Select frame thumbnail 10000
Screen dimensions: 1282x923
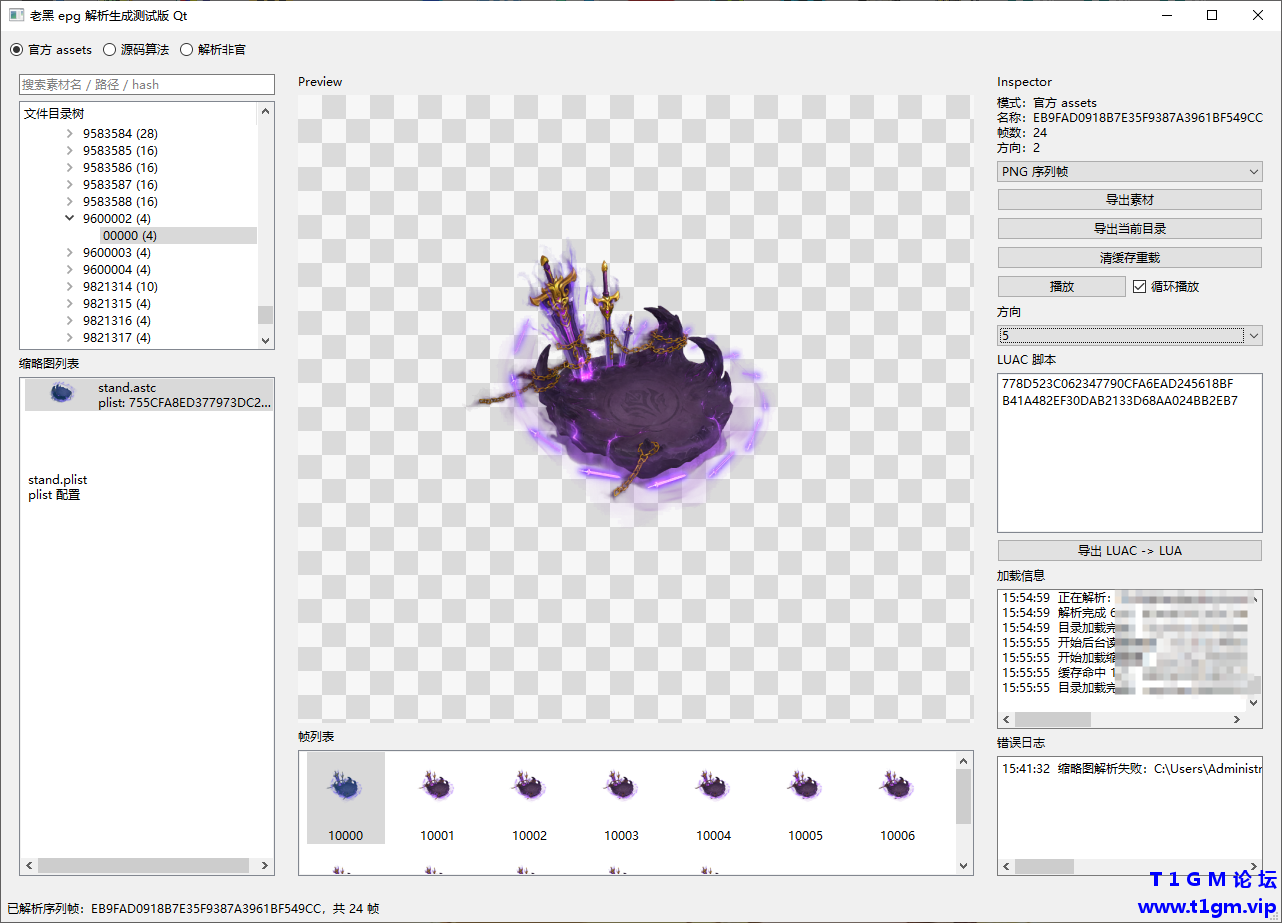coord(346,798)
